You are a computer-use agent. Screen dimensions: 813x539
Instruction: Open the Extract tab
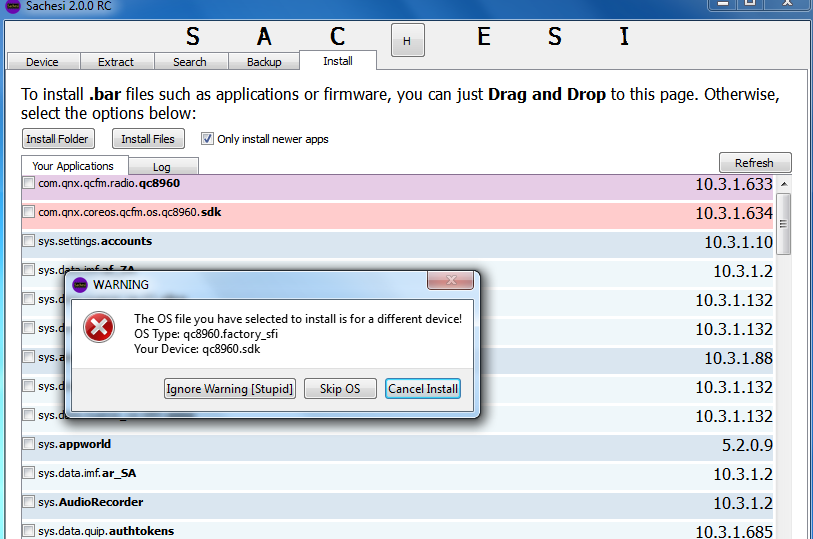116,62
